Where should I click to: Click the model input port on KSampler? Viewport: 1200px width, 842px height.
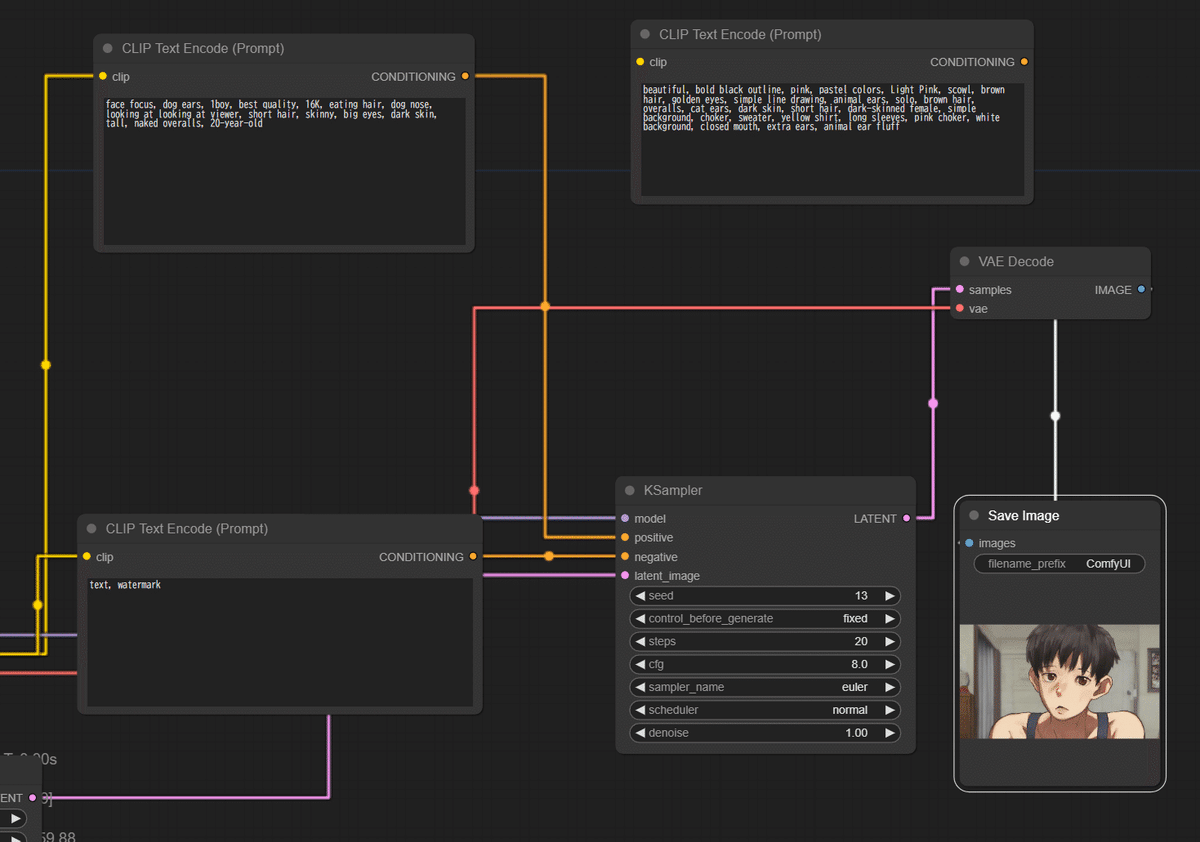[x=625, y=519]
